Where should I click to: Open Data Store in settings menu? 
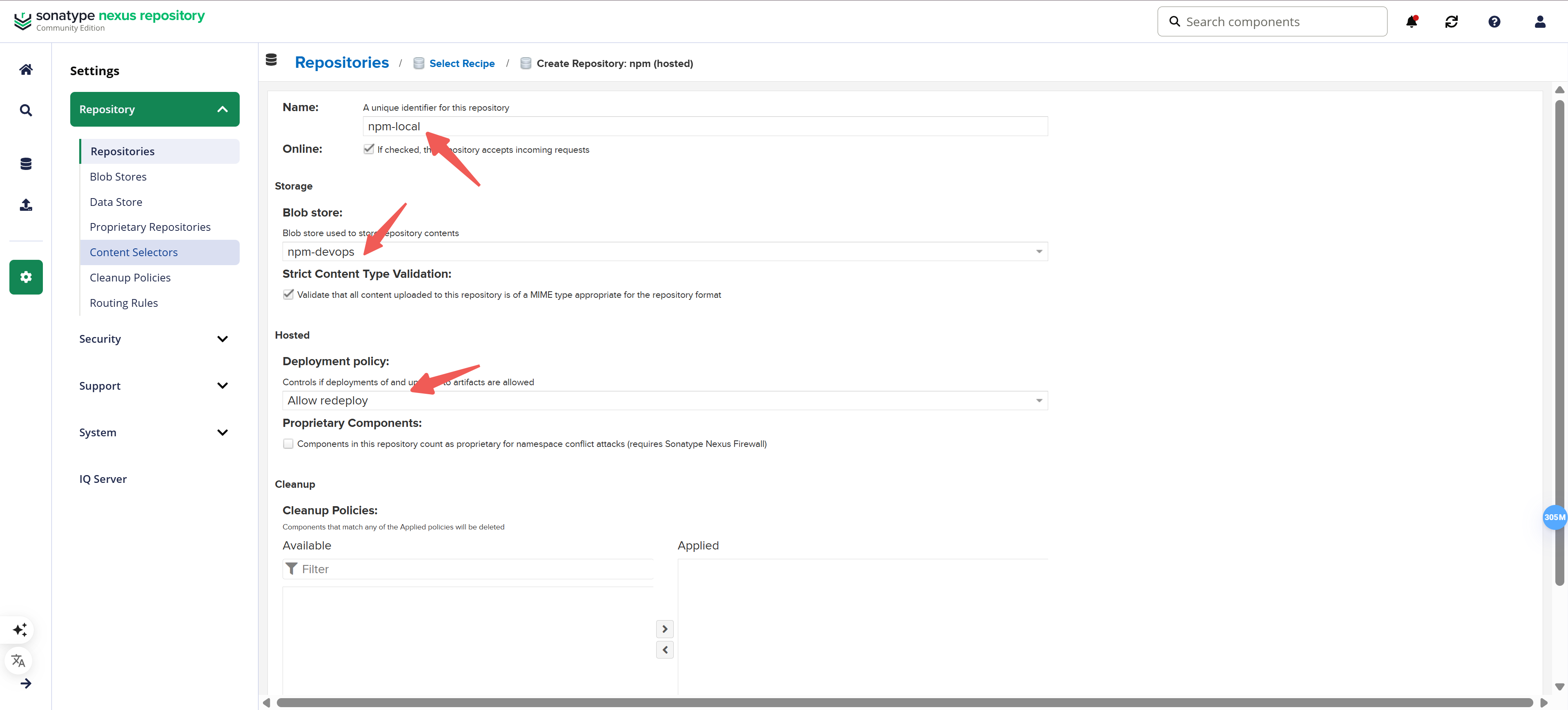pyautogui.click(x=160, y=202)
